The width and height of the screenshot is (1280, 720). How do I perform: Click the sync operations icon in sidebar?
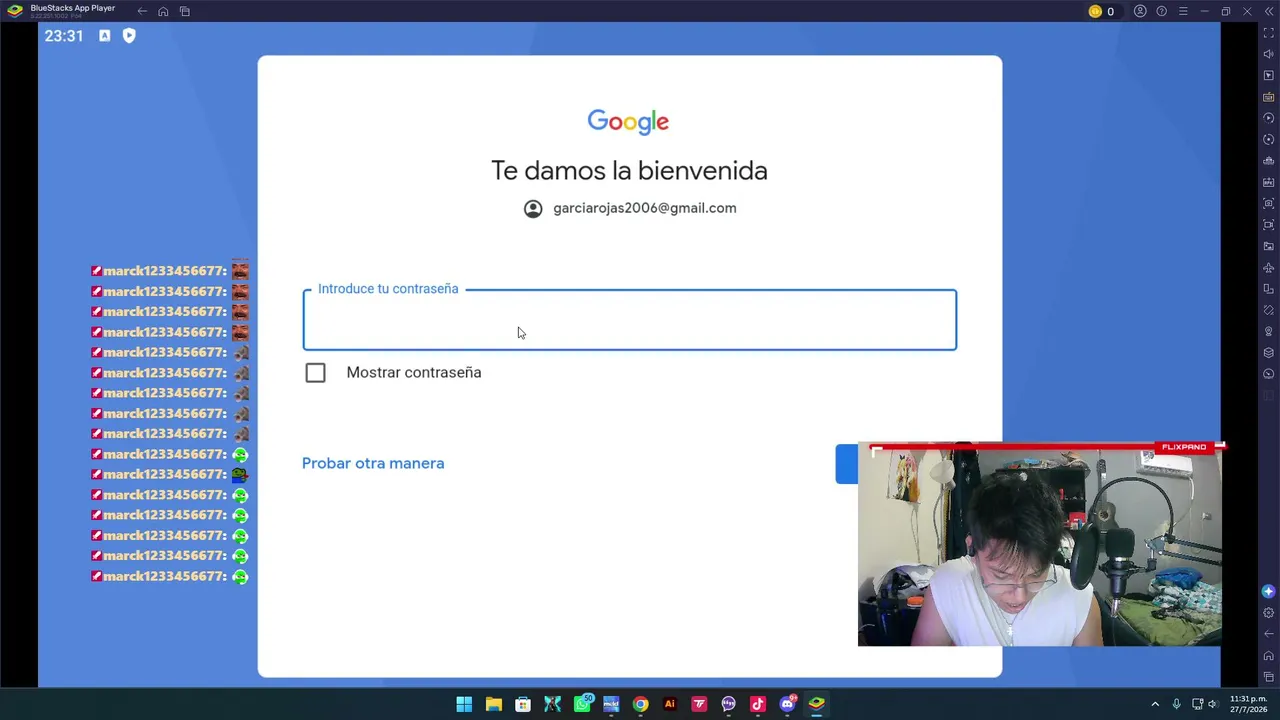point(1269,118)
